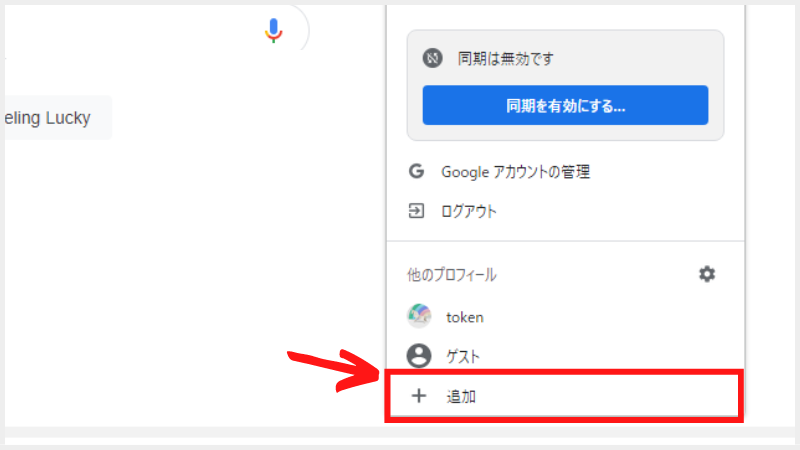800x450 pixels.
Task: Click the 他のプロフィール section heading
Action: tap(452, 275)
